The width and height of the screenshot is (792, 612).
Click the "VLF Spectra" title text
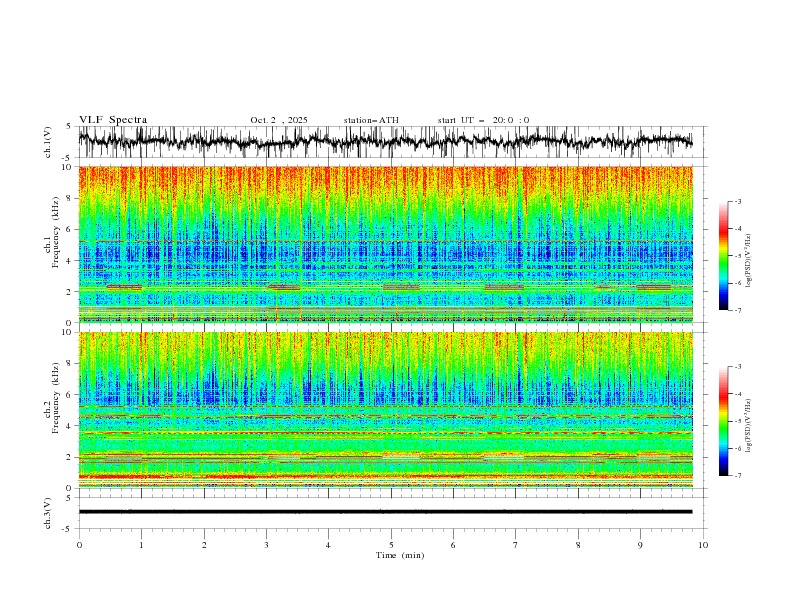click(113, 120)
